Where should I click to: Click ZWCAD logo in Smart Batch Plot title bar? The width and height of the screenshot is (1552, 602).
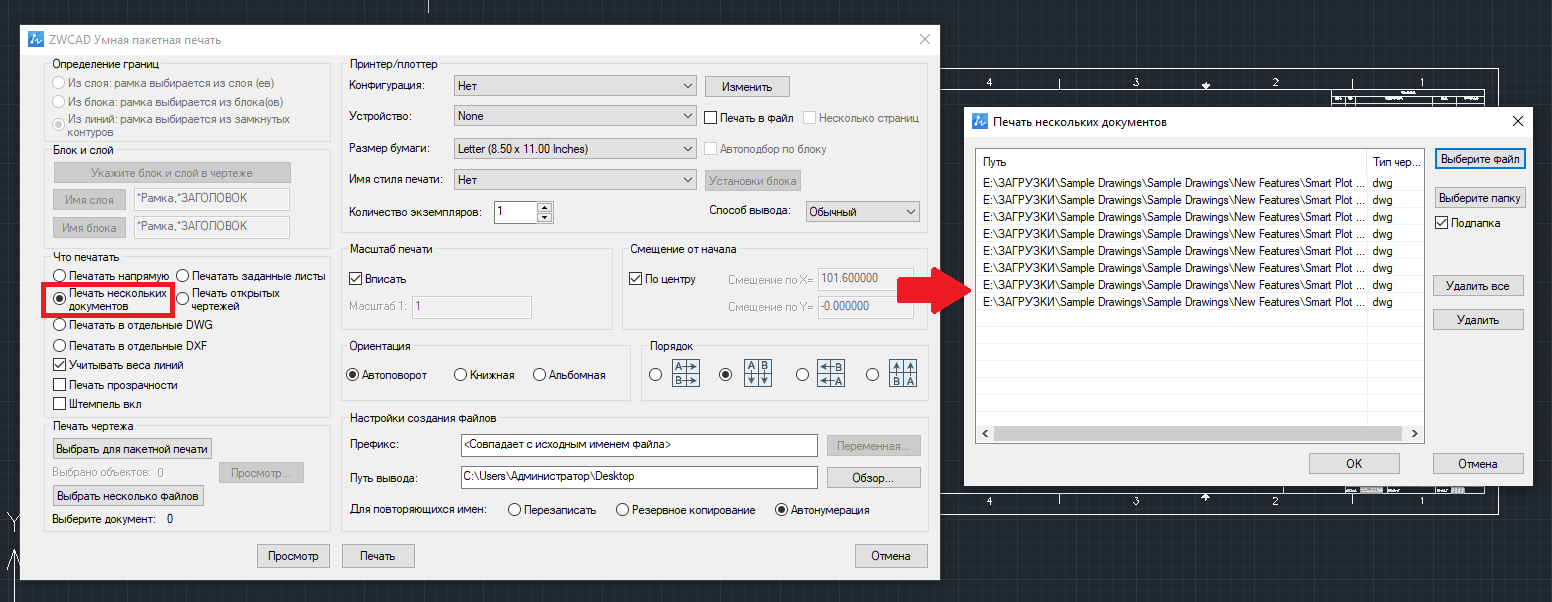tap(36, 39)
